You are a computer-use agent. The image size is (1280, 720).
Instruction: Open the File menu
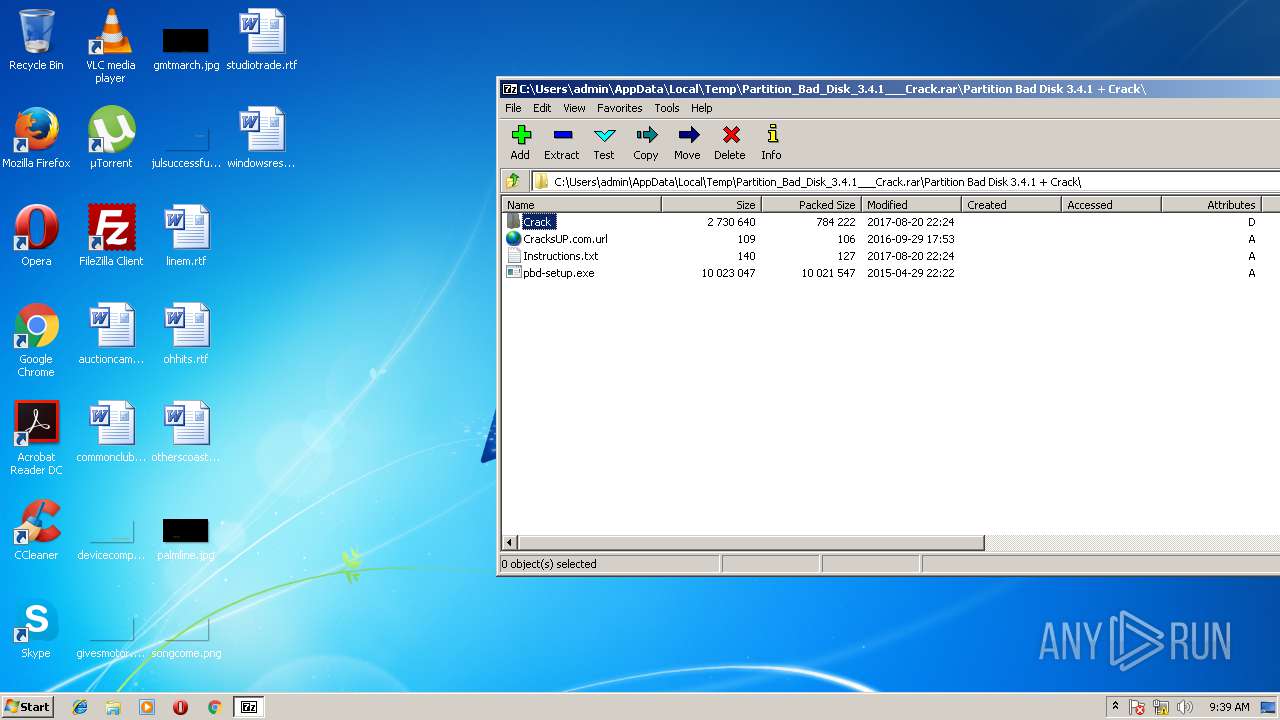pos(513,108)
